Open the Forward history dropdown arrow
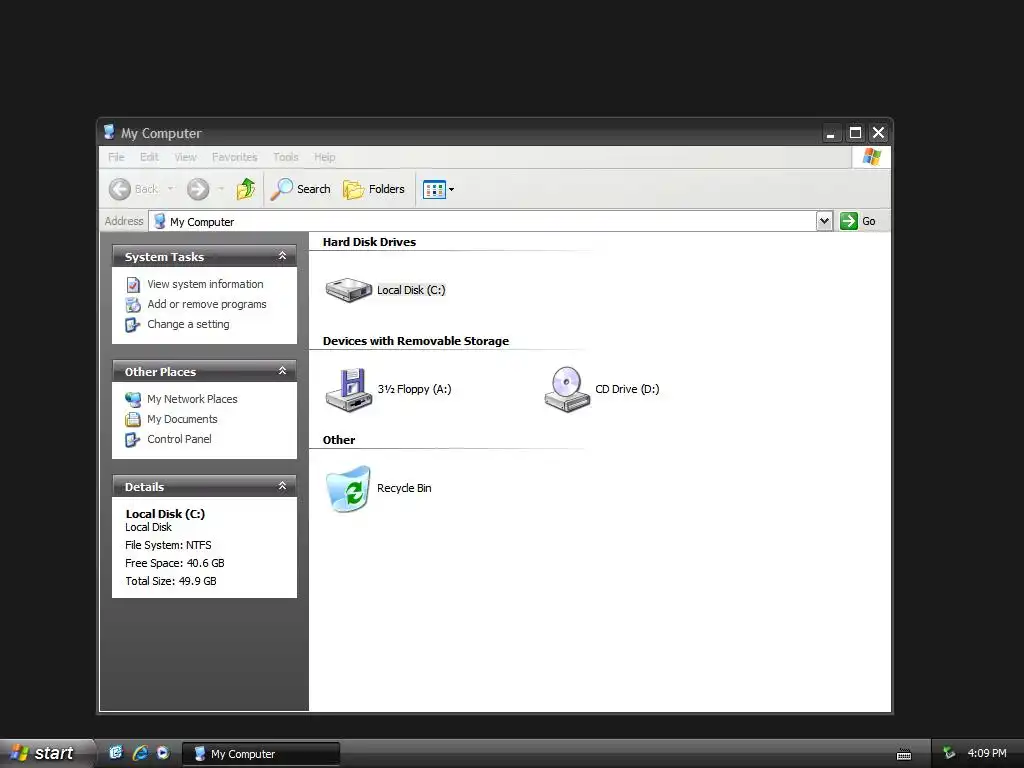The image size is (1024, 768). (x=221, y=189)
